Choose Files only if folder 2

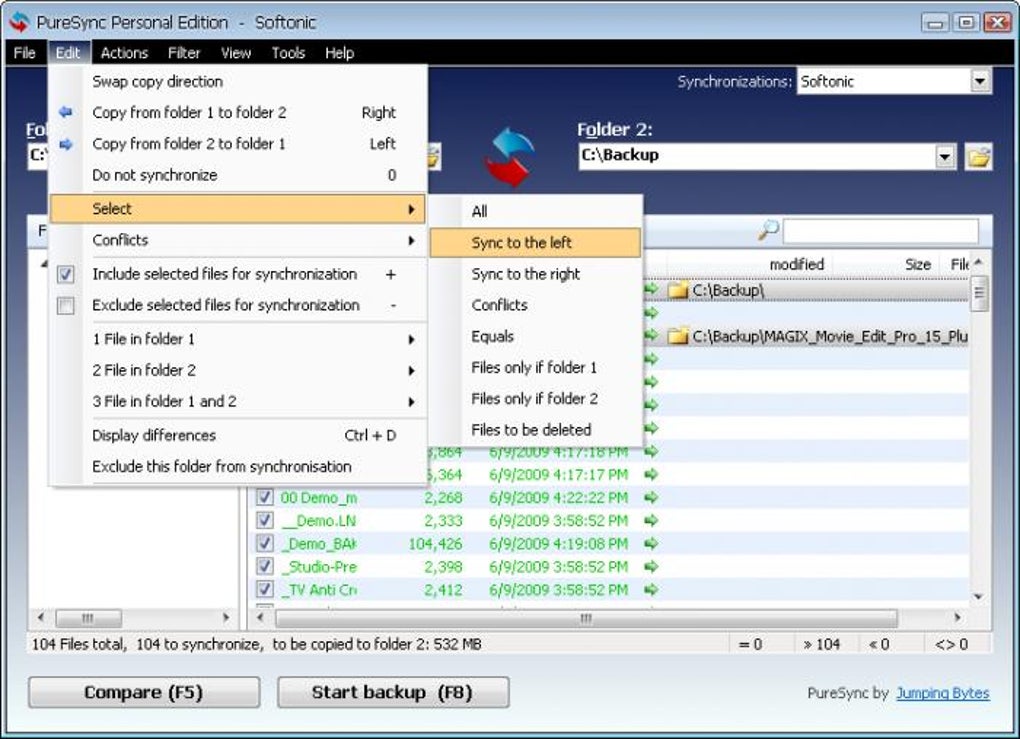click(535, 399)
